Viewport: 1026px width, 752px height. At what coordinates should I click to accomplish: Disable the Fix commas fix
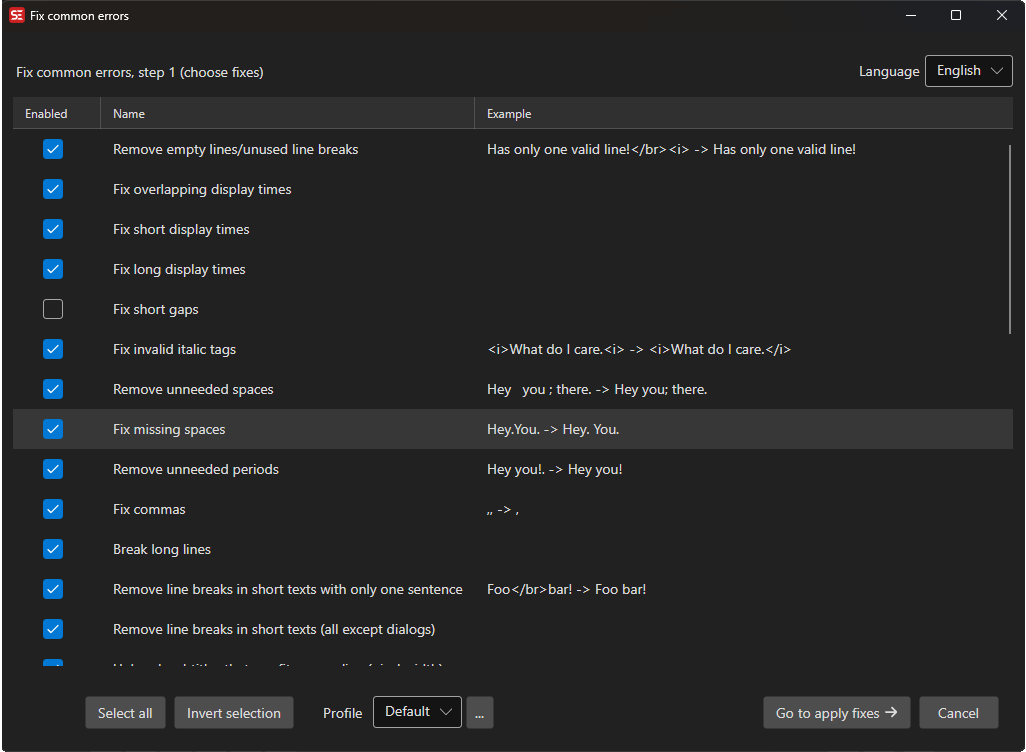[x=52, y=509]
